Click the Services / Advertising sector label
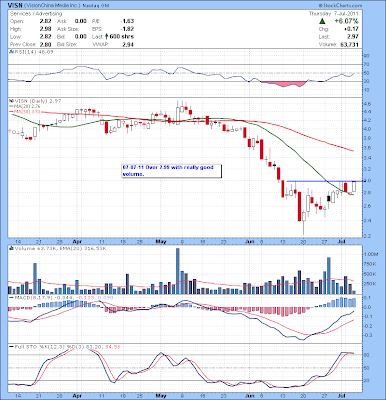Image resolution: width=386 pixels, height=400 pixels. [x=36, y=14]
